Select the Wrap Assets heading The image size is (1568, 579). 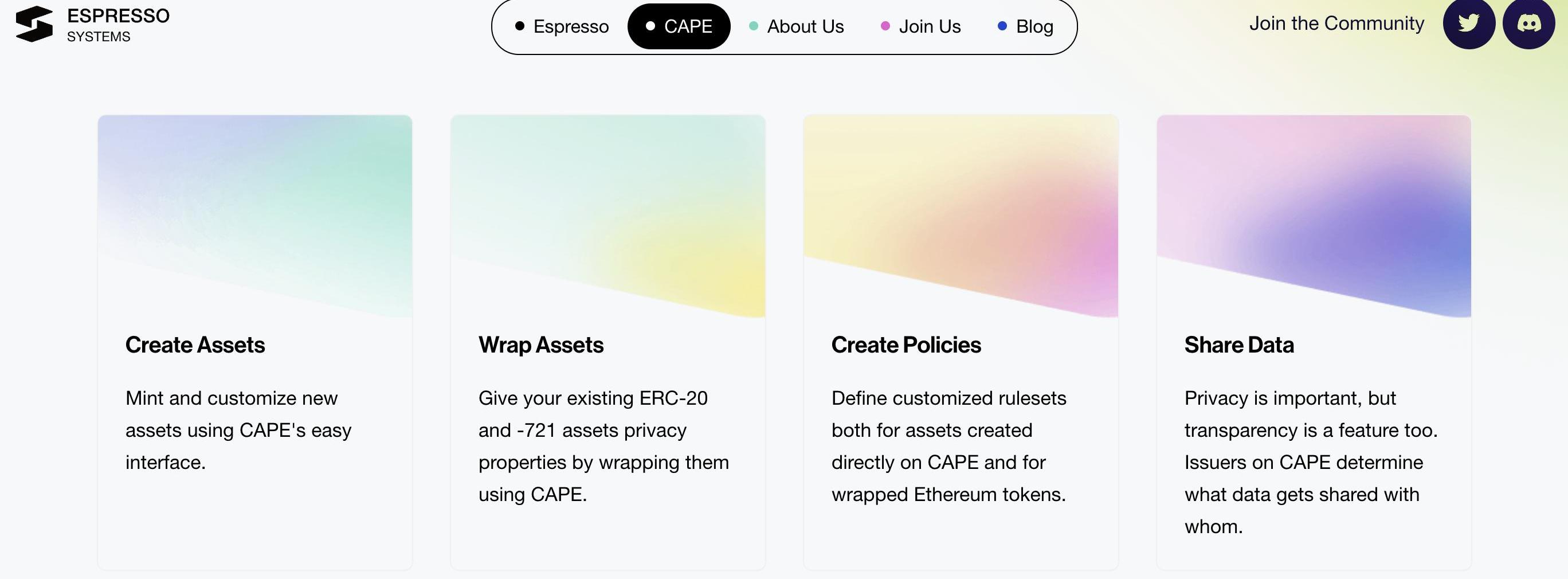[x=540, y=345]
